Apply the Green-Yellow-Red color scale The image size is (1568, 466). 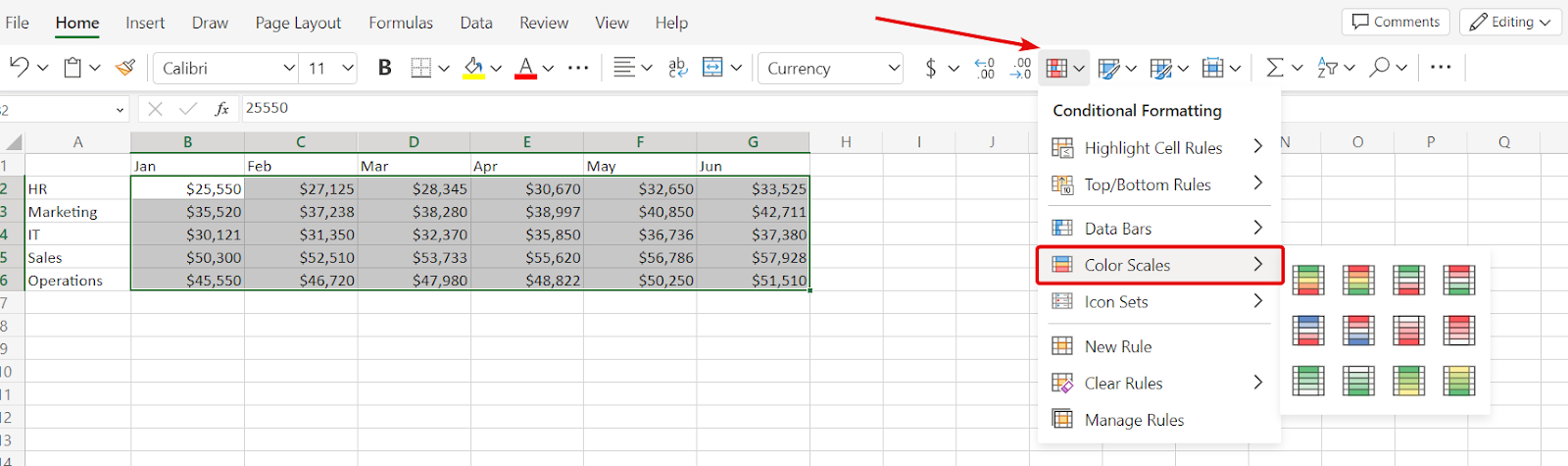tap(1308, 281)
